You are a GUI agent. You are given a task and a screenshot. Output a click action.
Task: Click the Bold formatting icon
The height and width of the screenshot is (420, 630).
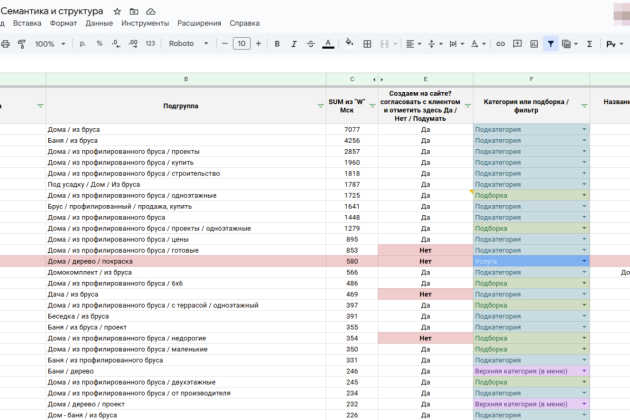click(x=275, y=44)
